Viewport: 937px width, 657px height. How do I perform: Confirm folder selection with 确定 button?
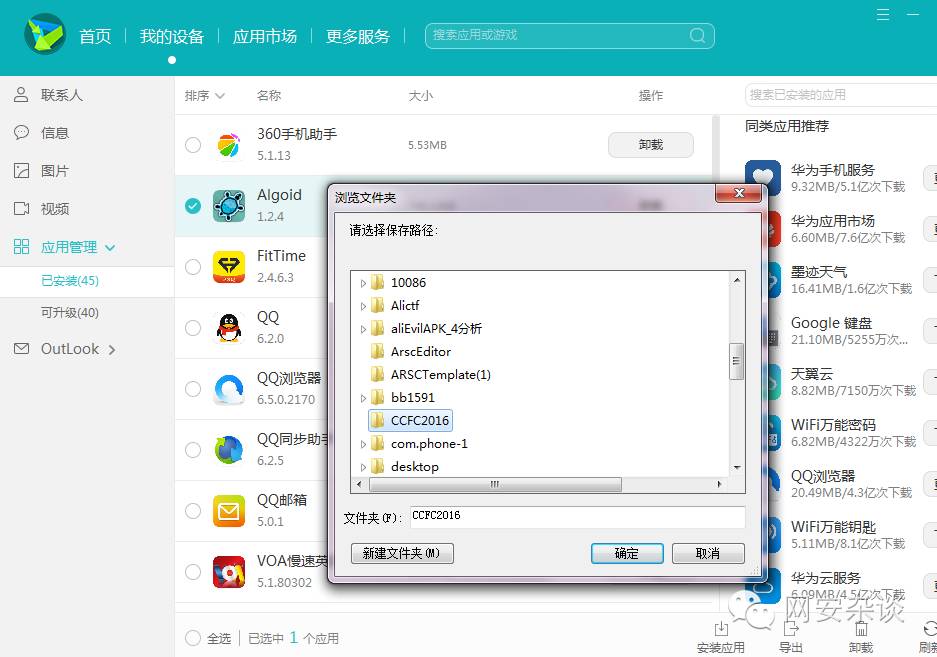click(627, 553)
